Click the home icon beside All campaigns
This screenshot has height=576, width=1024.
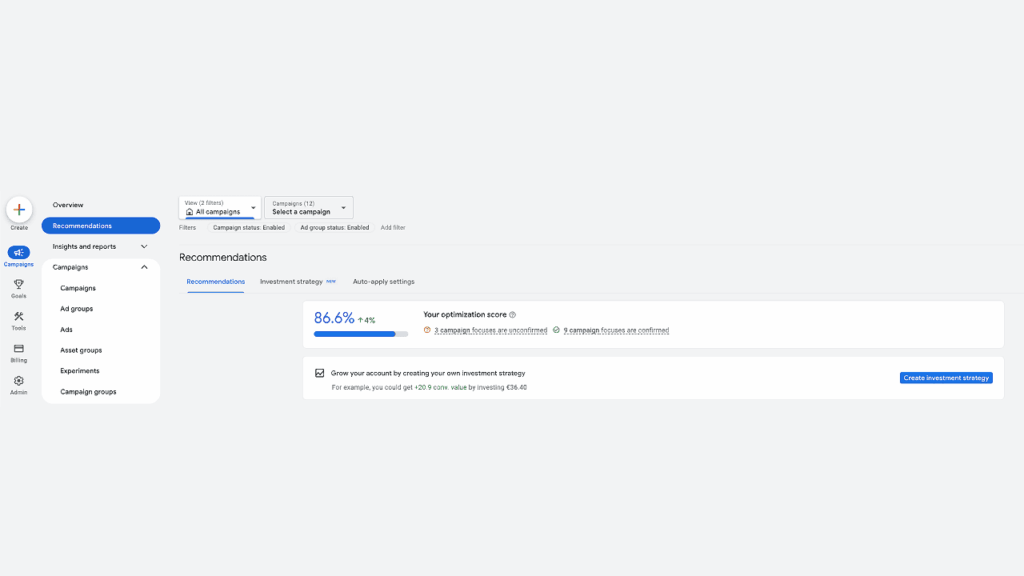point(189,212)
